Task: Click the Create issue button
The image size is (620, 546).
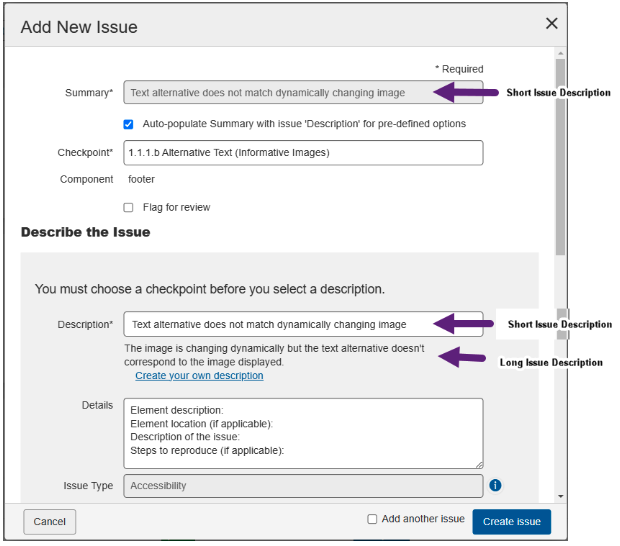Action: click(511, 521)
